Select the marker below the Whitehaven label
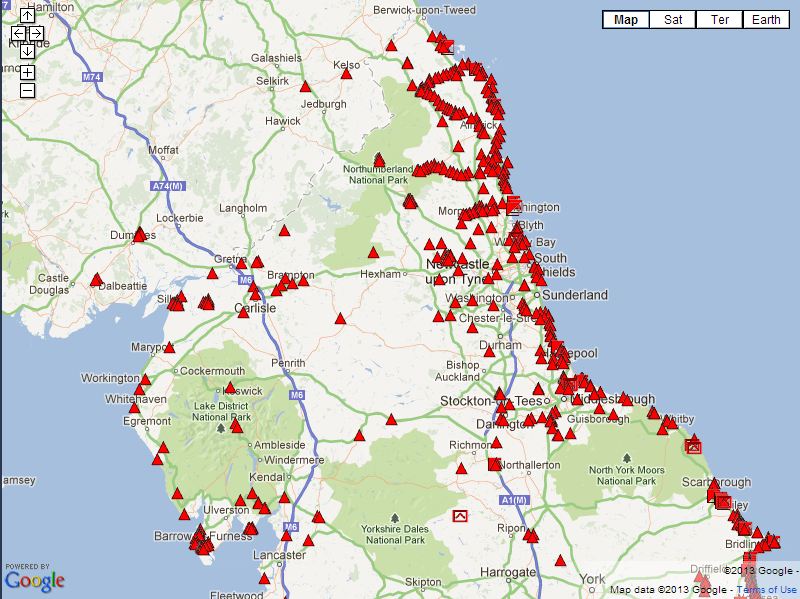The image size is (800, 599). [134, 407]
